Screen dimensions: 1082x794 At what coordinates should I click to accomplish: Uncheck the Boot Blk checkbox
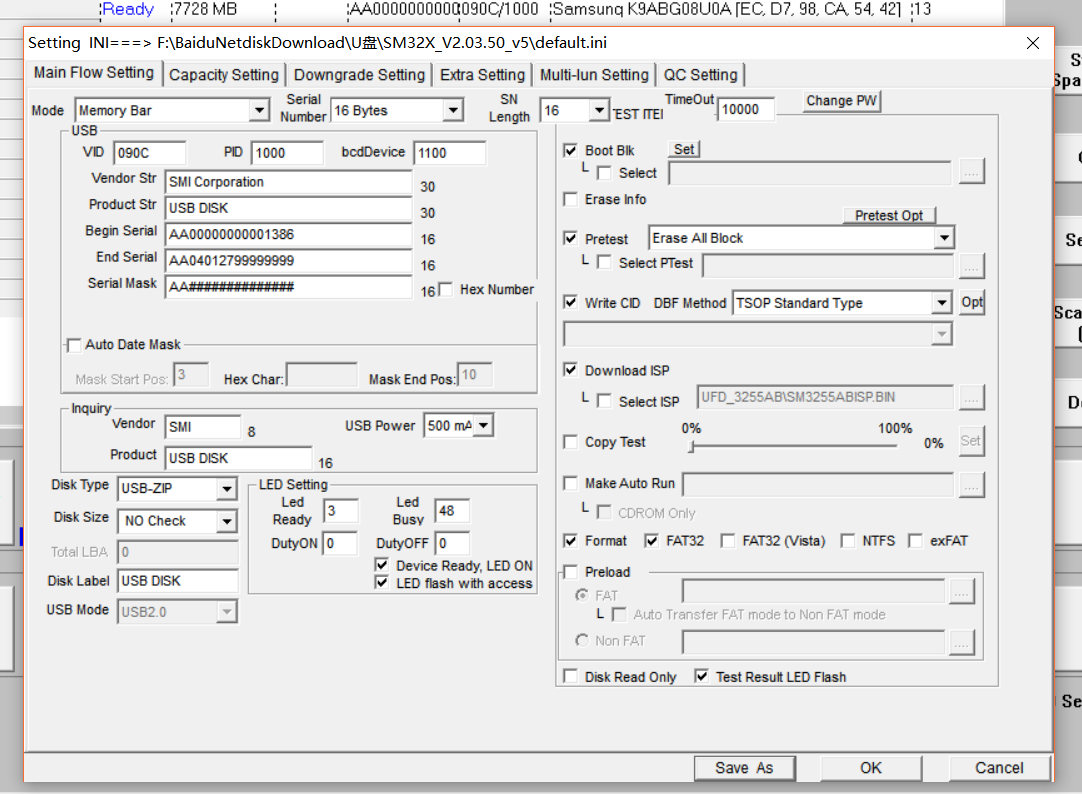pyautogui.click(x=570, y=150)
